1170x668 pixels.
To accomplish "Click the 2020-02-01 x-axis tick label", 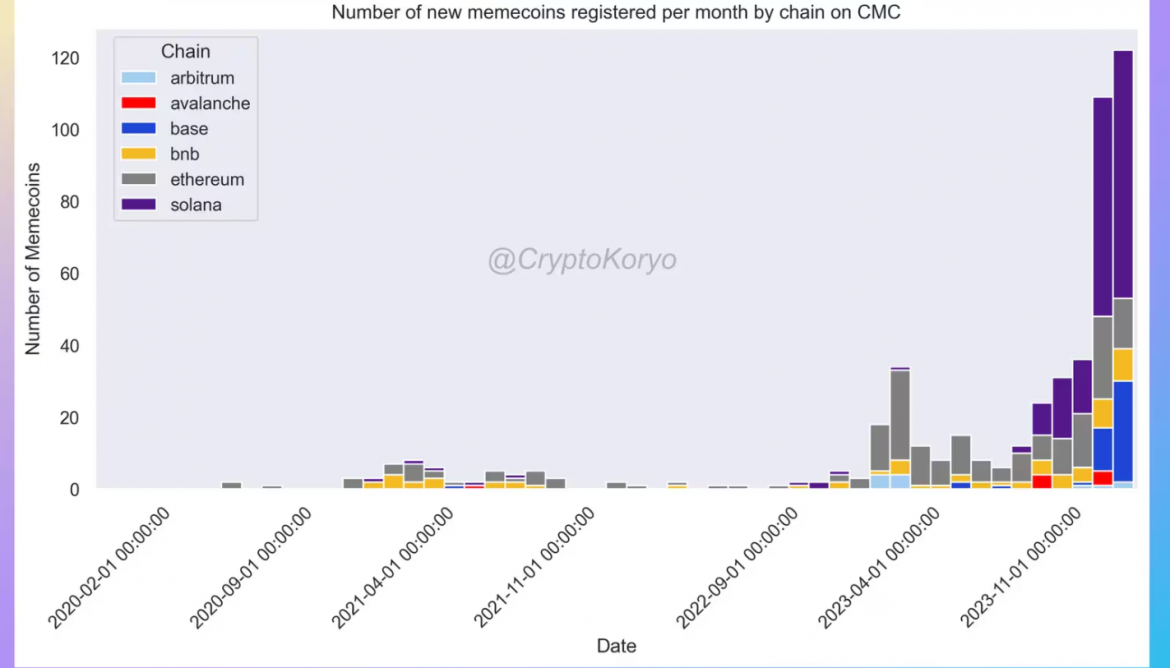I will click(x=112, y=567).
